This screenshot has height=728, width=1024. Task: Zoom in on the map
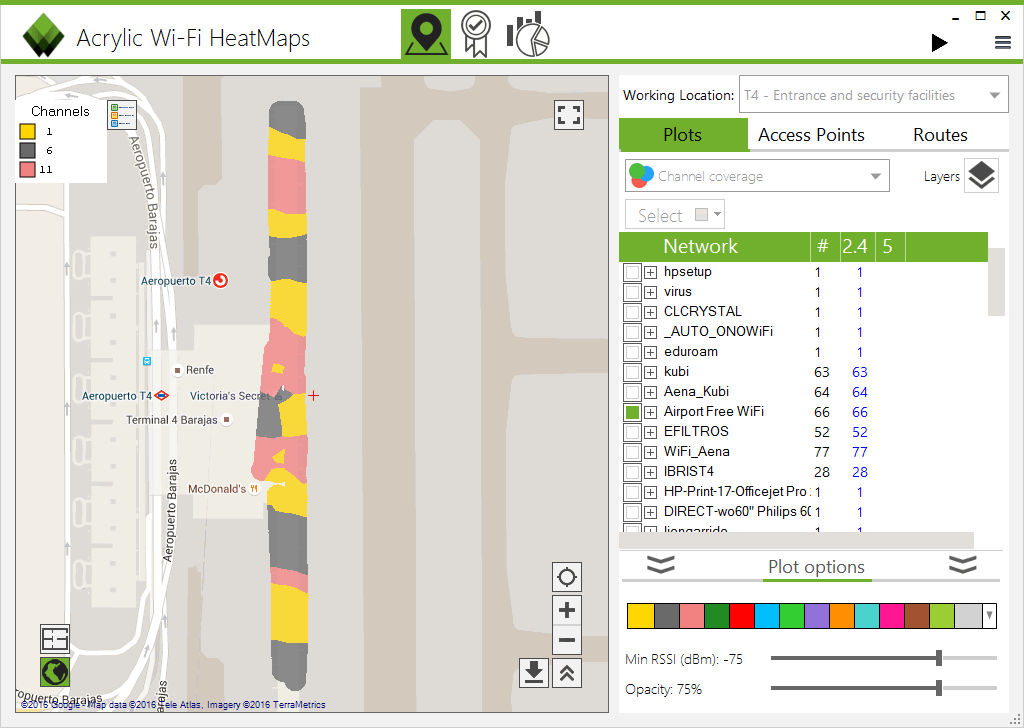click(567, 610)
